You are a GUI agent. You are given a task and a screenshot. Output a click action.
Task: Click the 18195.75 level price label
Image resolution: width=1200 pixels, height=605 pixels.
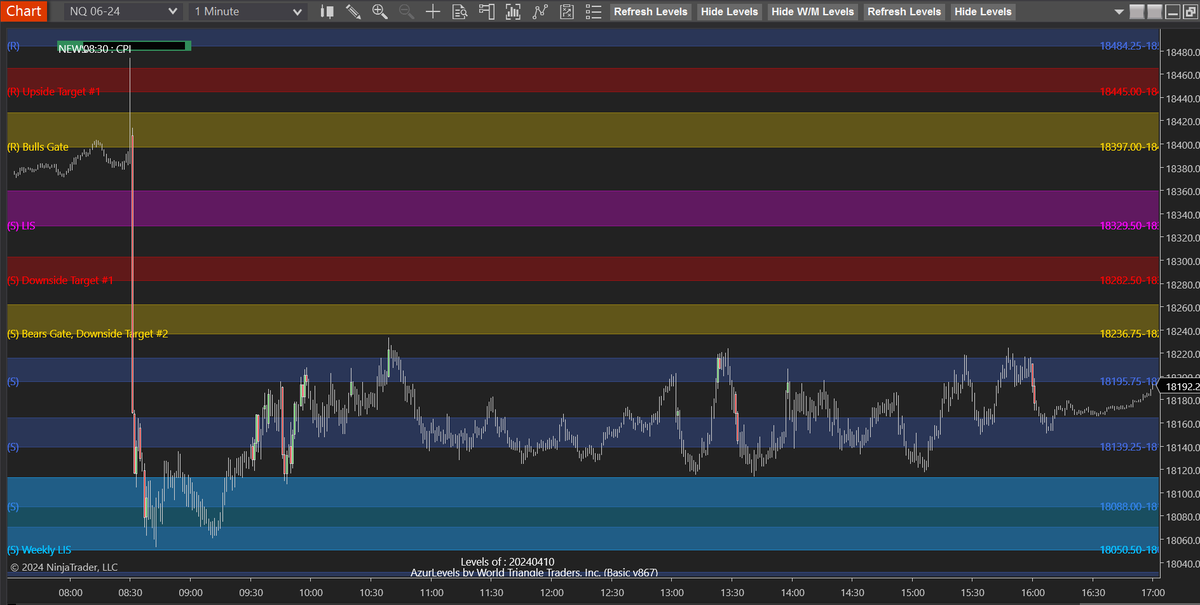coord(1128,382)
